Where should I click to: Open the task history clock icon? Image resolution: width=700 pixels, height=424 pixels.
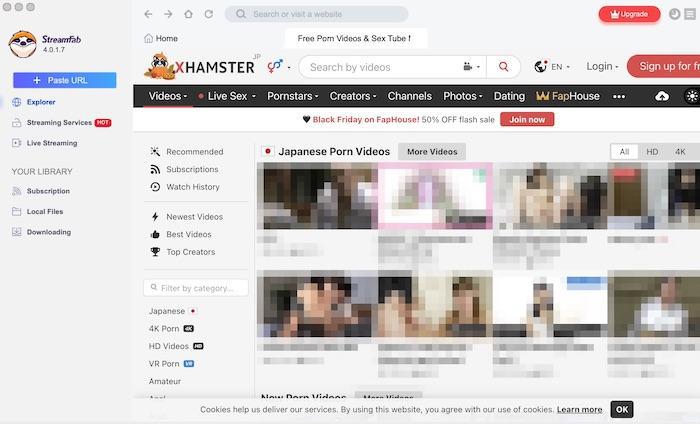pyautogui.click(x=675, y=14)
